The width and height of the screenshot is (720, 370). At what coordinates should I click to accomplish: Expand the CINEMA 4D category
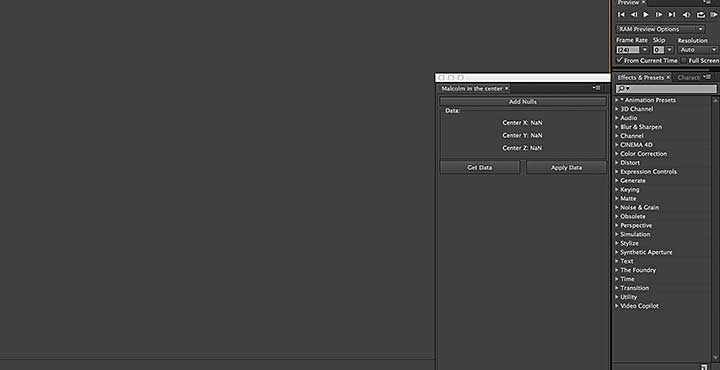click(617, 145)
